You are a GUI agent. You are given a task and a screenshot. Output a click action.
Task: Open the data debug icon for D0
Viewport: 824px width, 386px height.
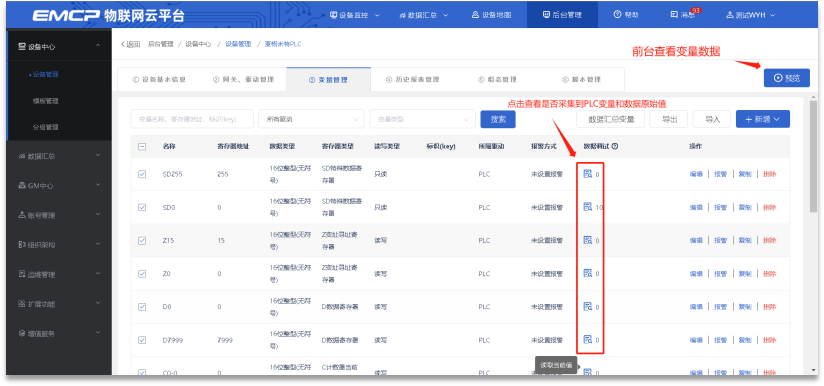point(588,306)
